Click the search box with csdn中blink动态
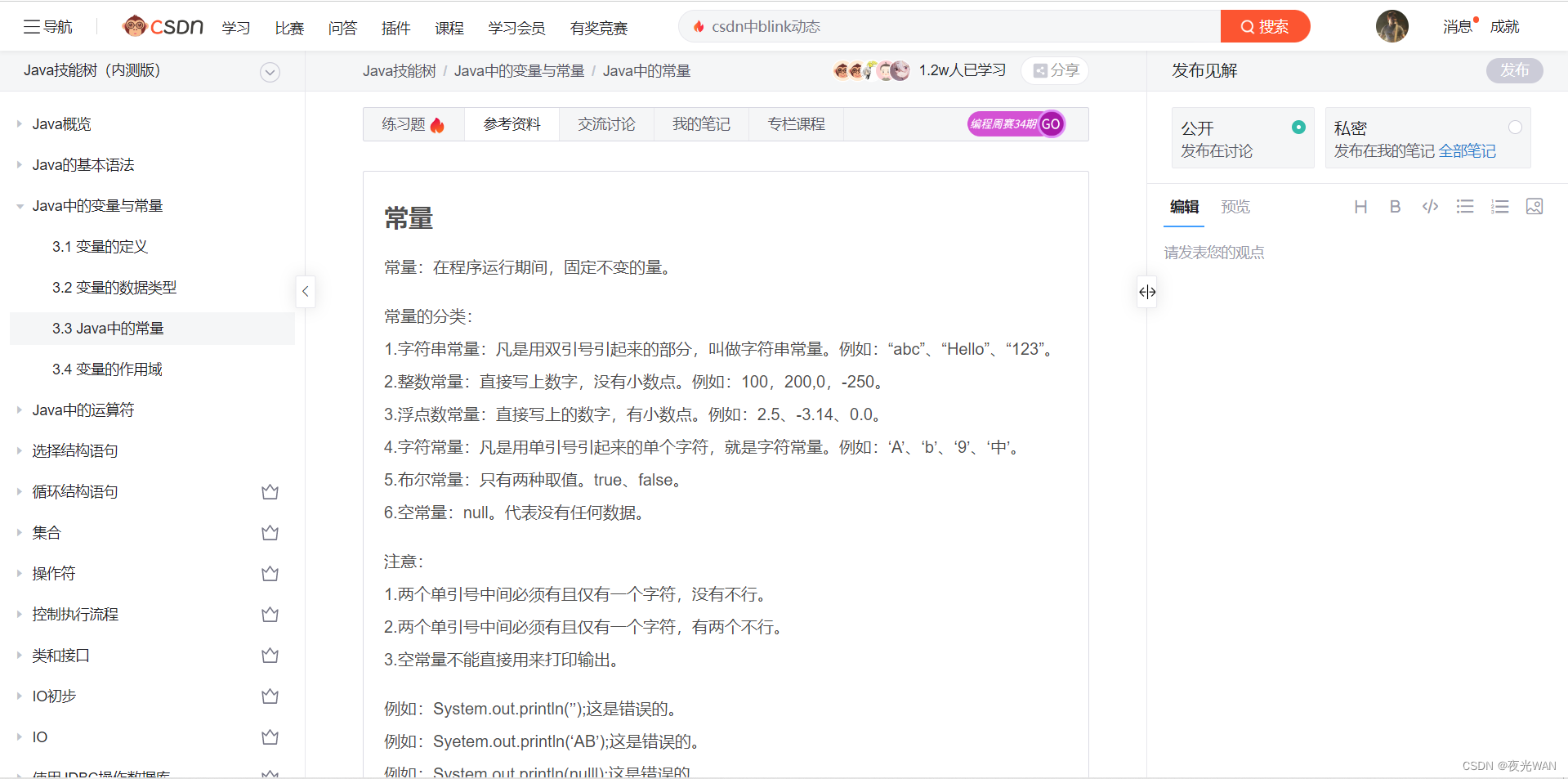This screenshot has width=1568, height=779. tap(949, 26)
